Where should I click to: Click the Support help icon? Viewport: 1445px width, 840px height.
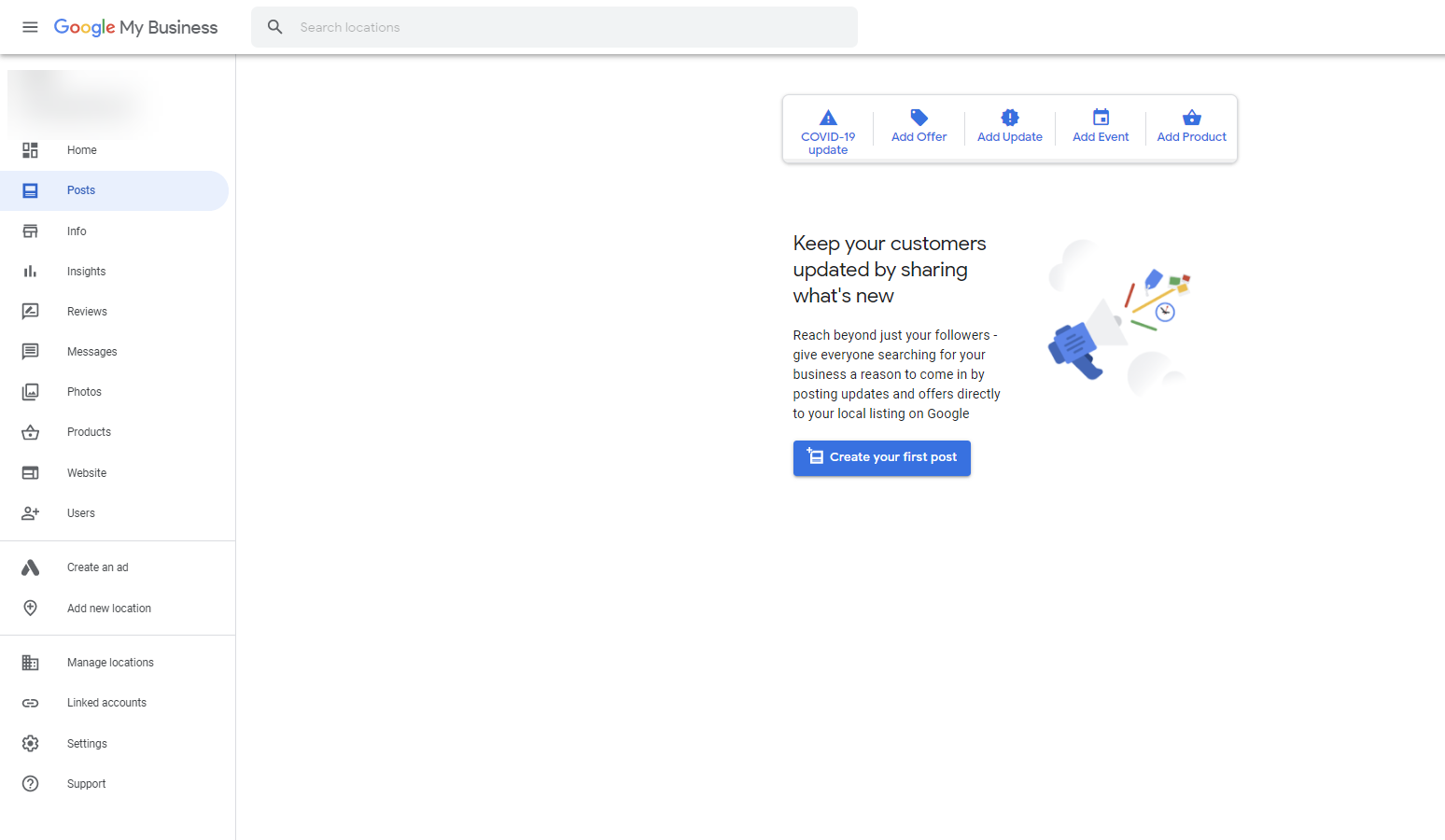coord(31,783)
